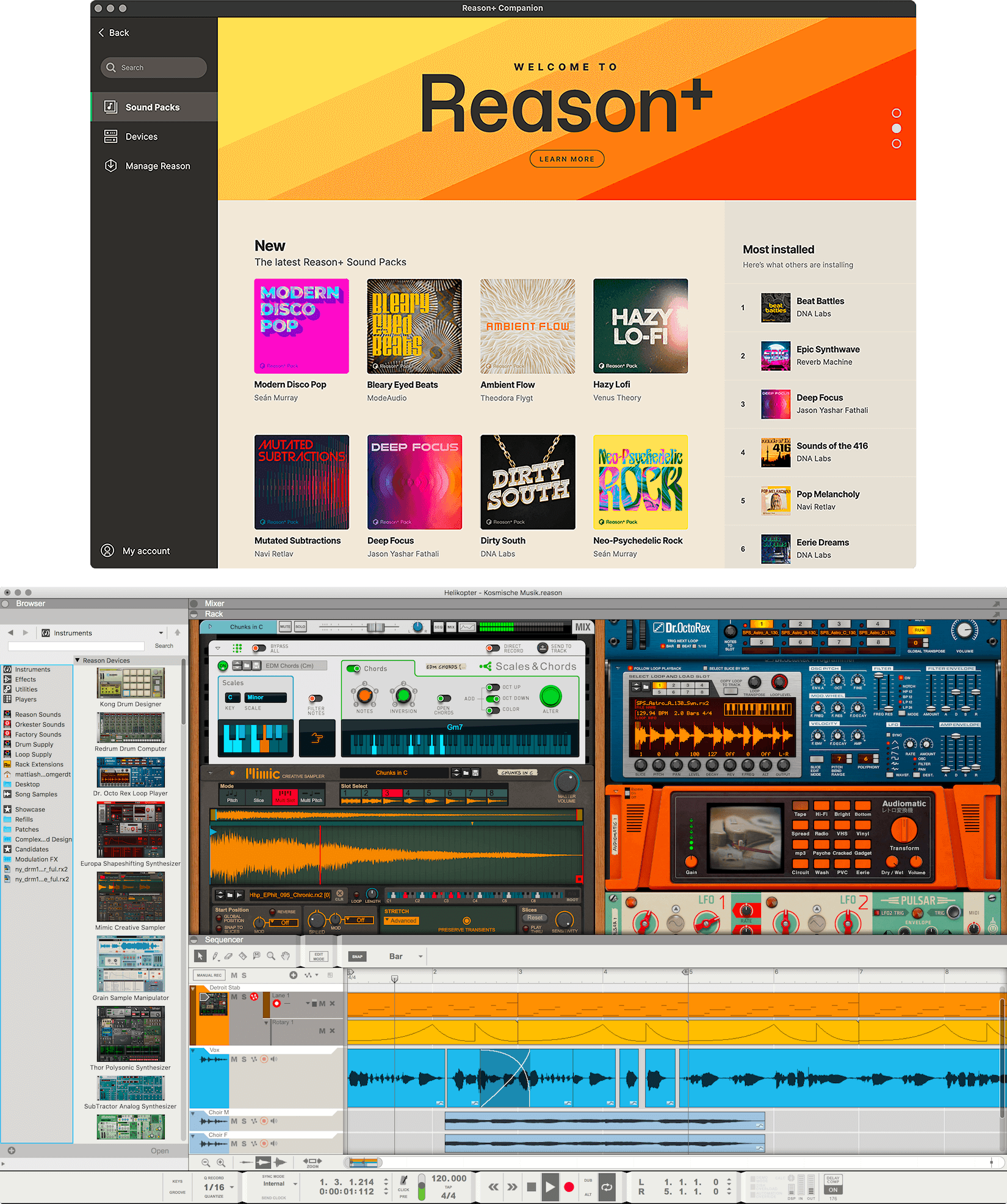Image resolution: width=1007 pixels, height=1204 pixels.
Task: Adjust the metronome click level slider
Action: pyautogui.click(x=421, y=1186)
